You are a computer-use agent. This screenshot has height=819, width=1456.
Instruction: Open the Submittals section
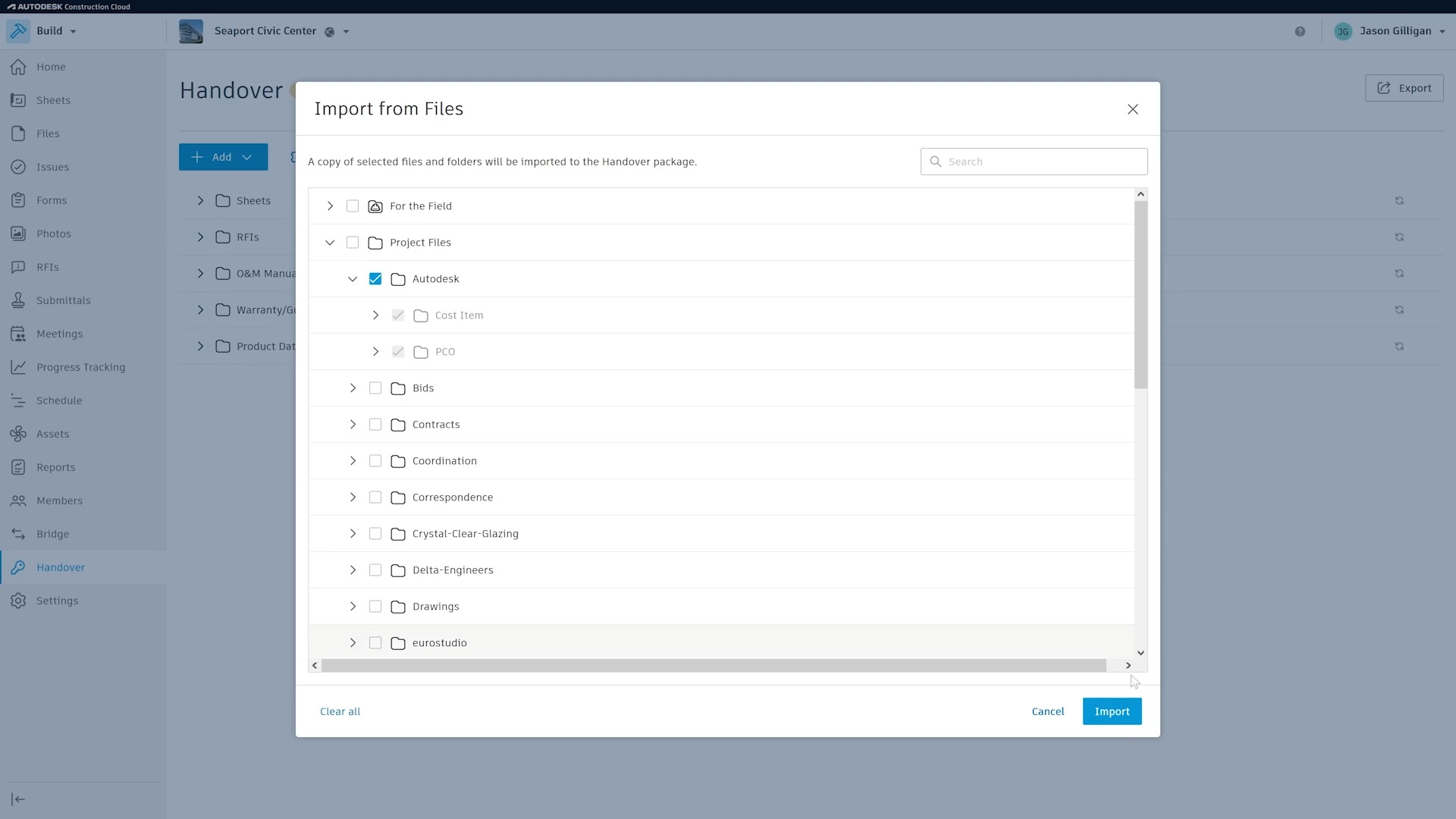64,300
